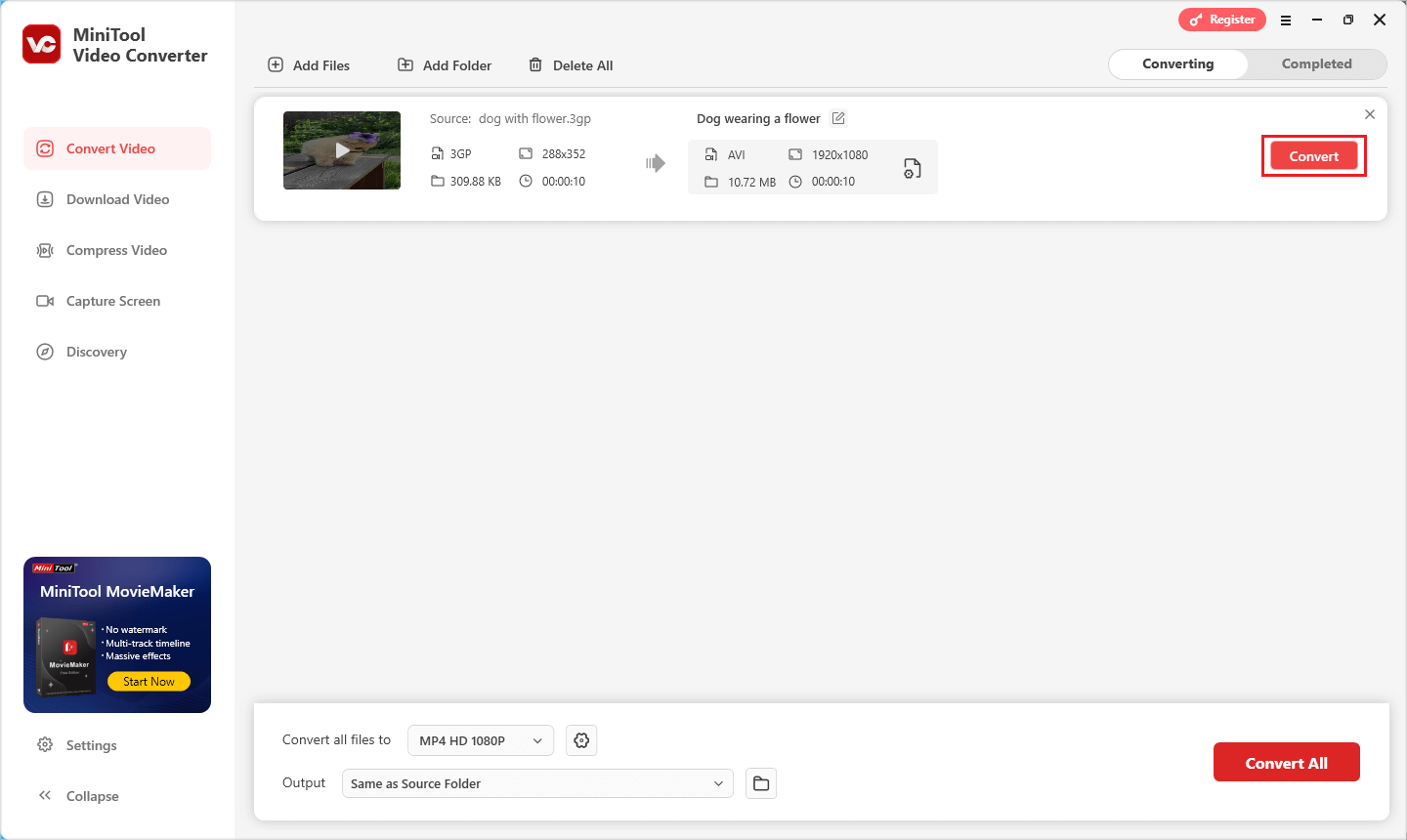Click the Convert all files to label
Image resolution: width=1407 pixels, height=840 pixels.
point(336,739)
